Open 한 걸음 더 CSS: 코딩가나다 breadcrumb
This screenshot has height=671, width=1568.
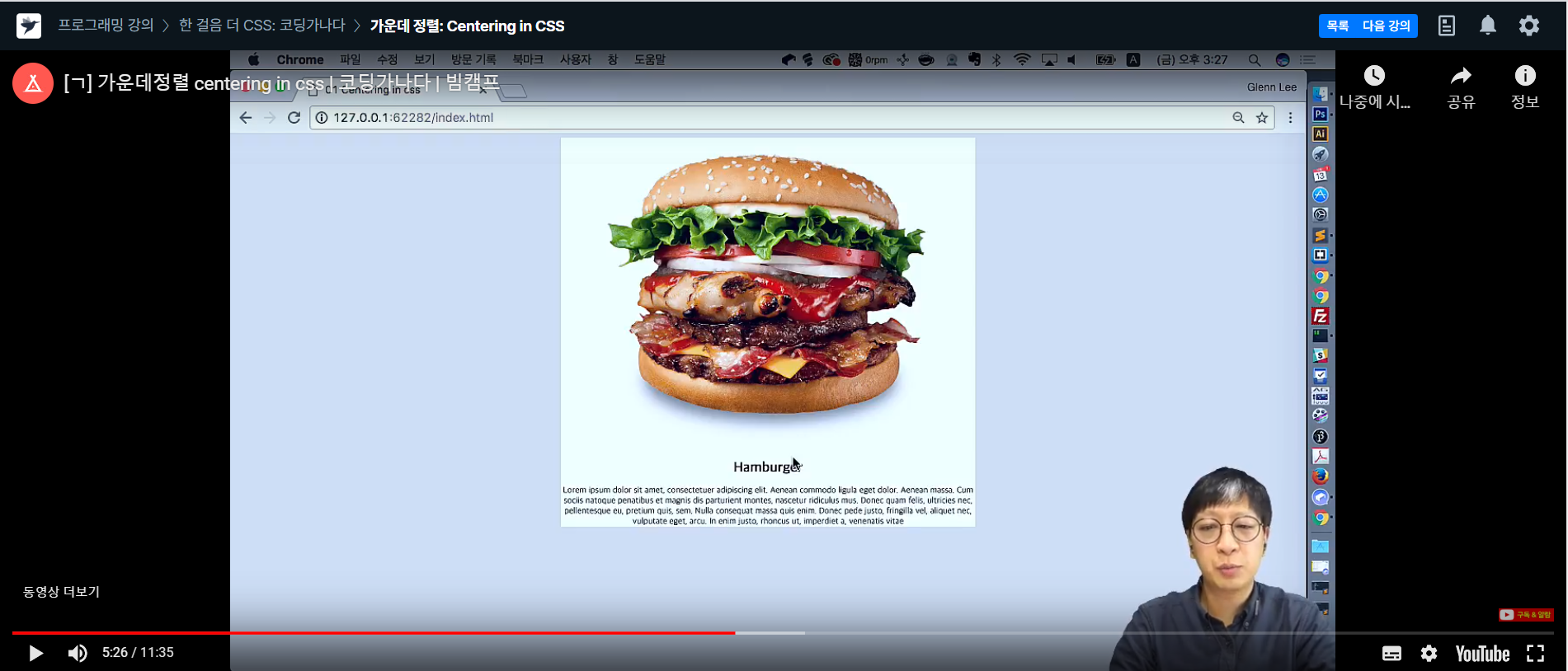pyautogui.click(x=261, y=26)
